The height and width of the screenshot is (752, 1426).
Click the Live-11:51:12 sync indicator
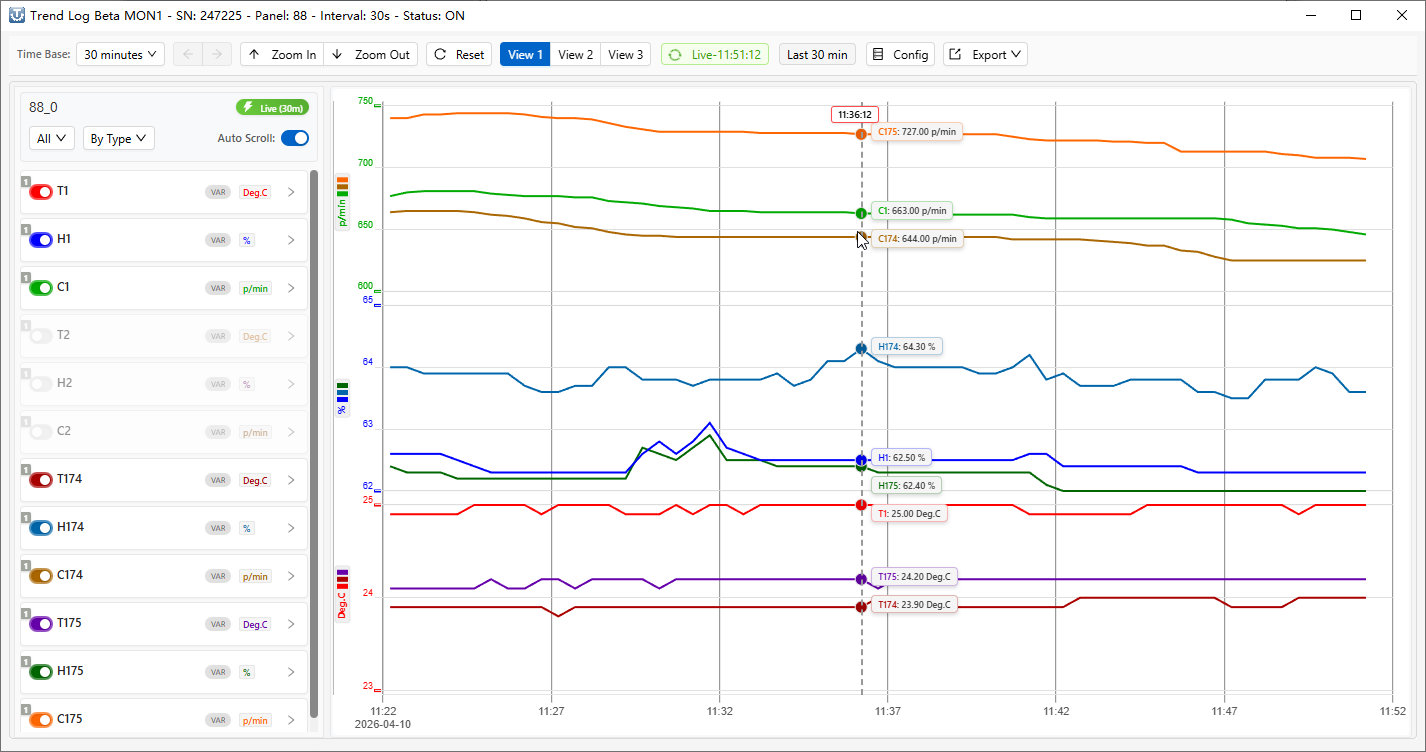[715, 55]
